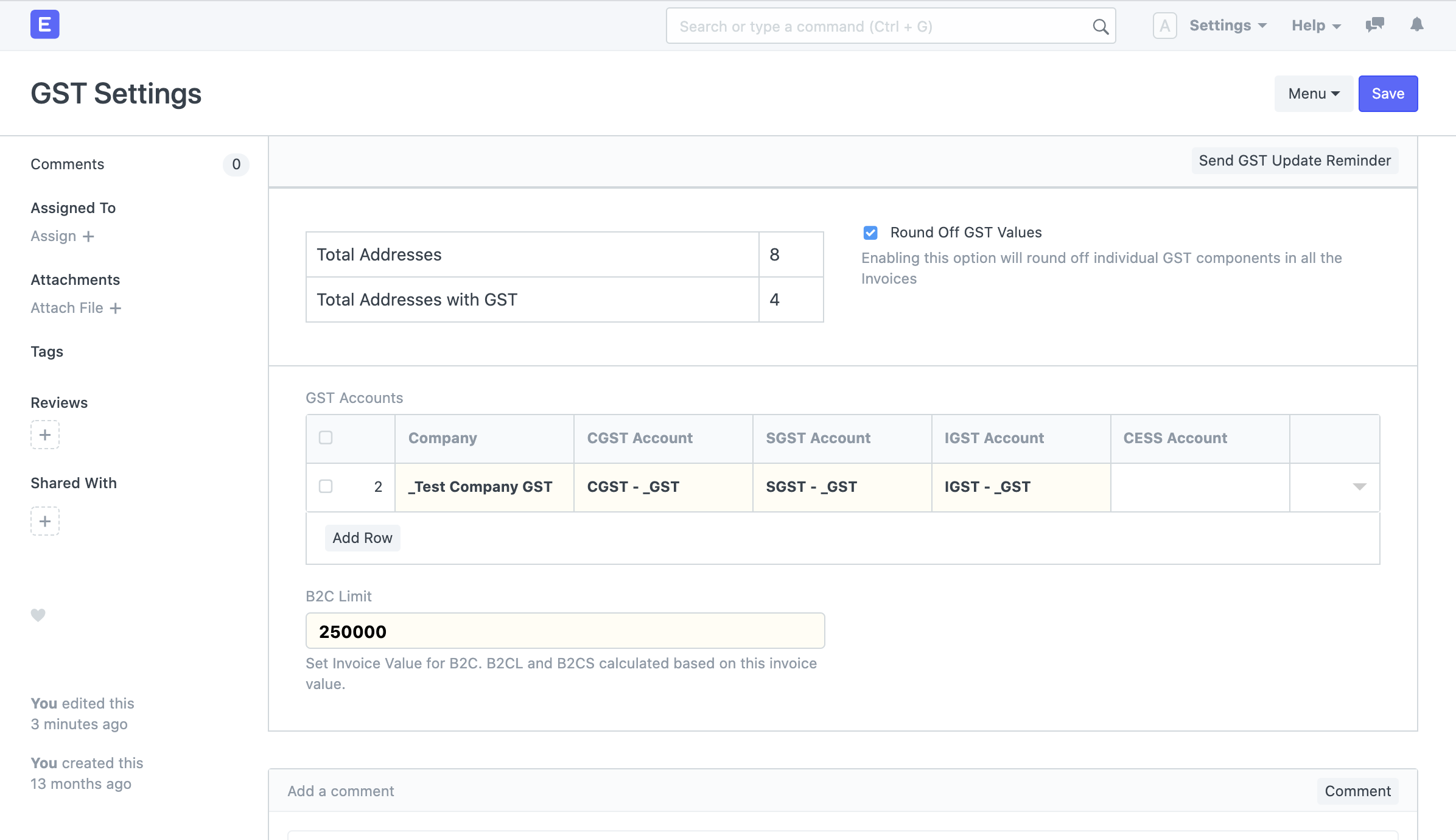Open the chat messages icon
This screenshot has width=1456, height=840.
pos(1374,25)
